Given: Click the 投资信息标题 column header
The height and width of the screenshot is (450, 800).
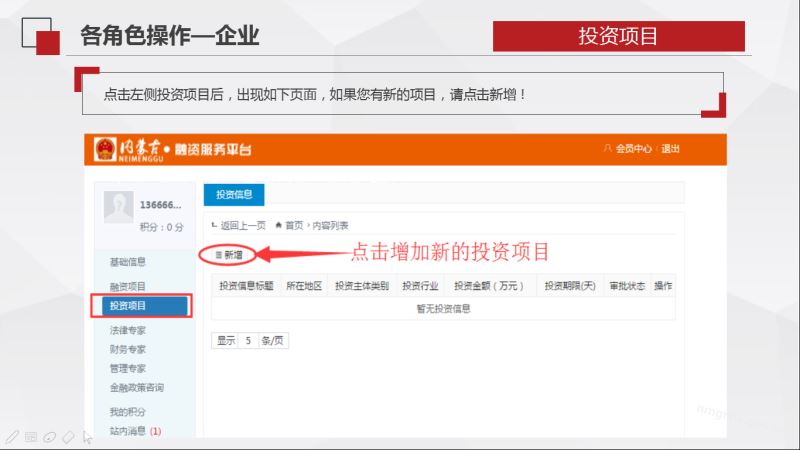Looking at the screenshot, I should [246, 286].
